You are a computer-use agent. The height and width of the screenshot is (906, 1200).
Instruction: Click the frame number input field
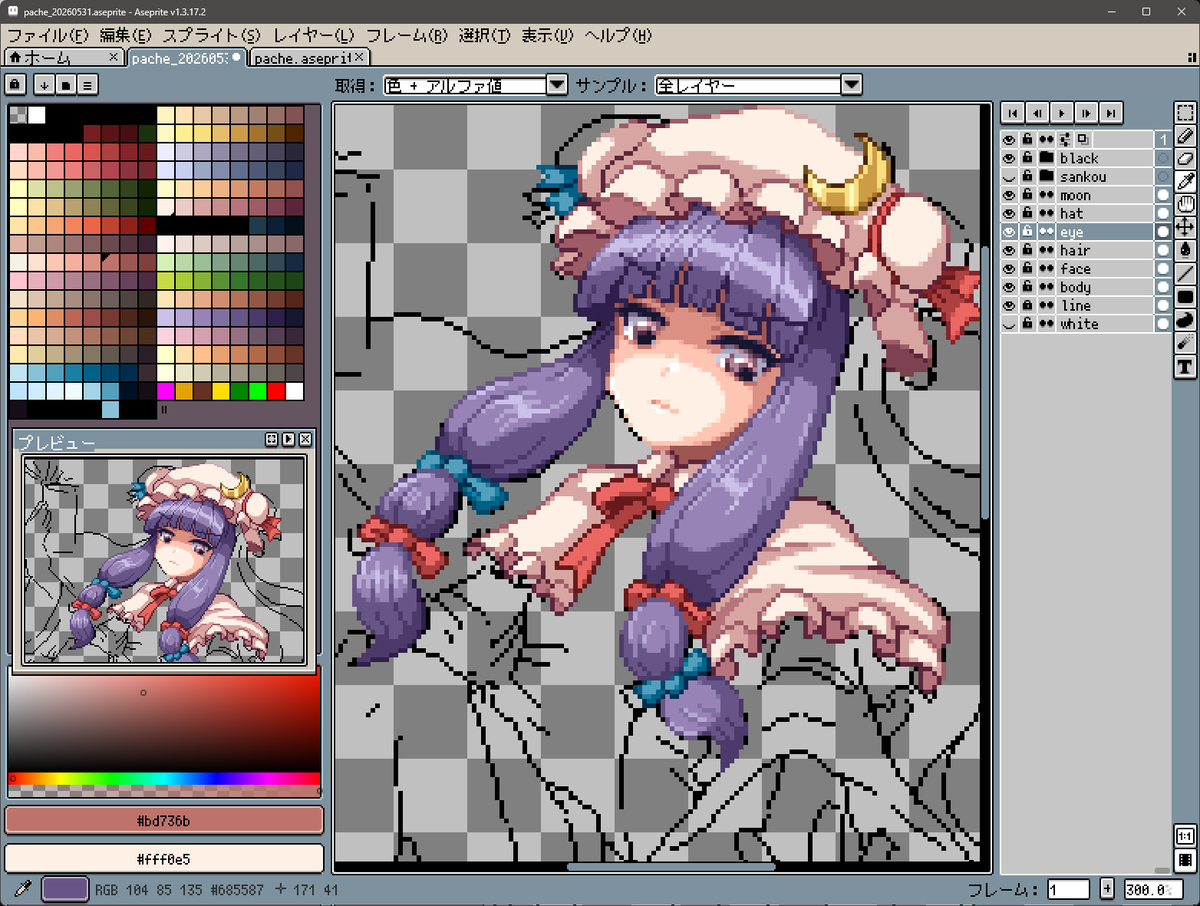pos(1069,889)
